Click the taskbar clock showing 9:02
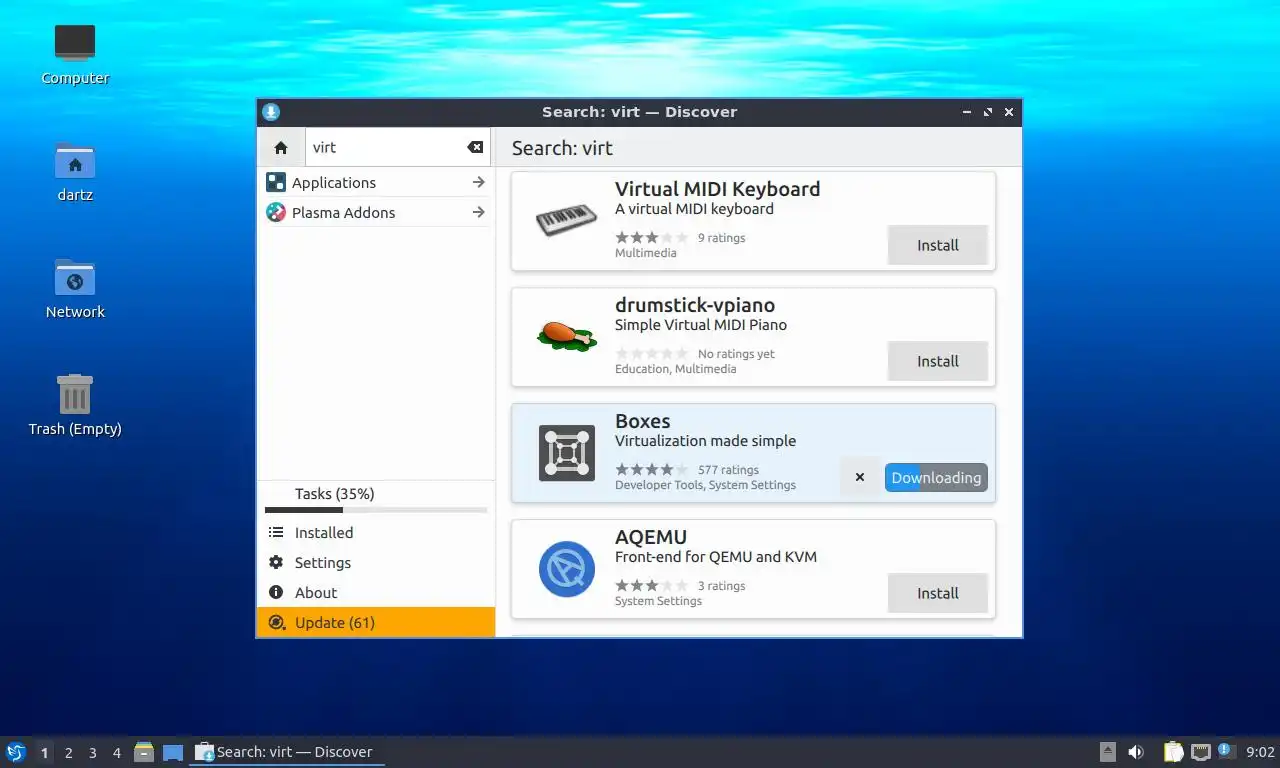 (1260, 752)
